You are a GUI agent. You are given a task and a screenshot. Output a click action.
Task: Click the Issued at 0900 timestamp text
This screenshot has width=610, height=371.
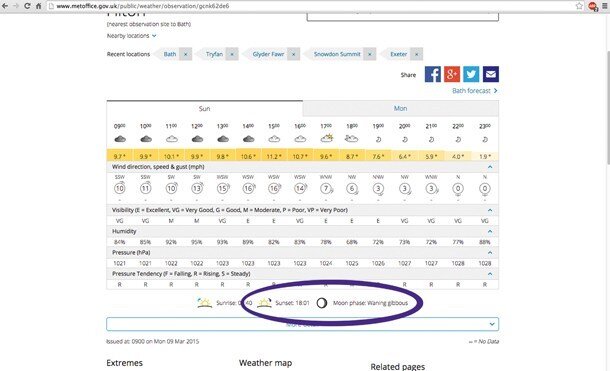(152, 341)
